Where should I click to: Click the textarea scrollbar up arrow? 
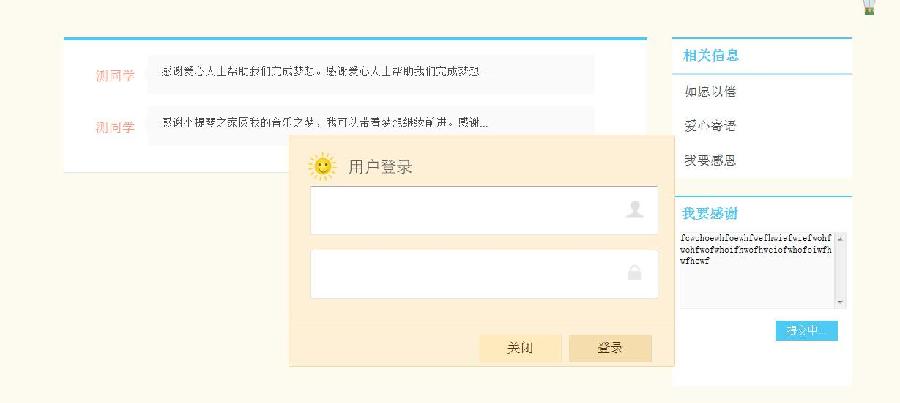pos(841,238)
